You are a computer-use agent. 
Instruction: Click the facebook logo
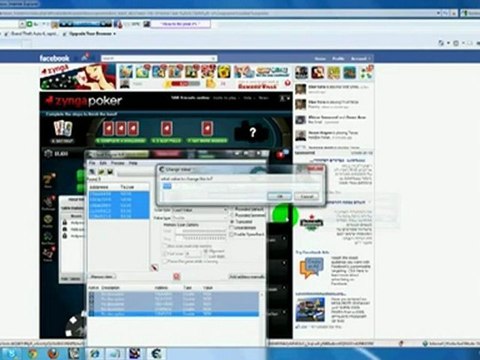click(54, 58)
